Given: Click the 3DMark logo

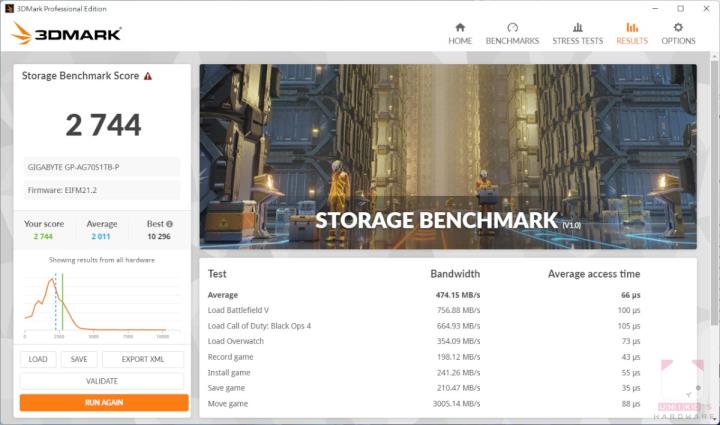Looking at the screenshot, I should (x=66, y=33).
